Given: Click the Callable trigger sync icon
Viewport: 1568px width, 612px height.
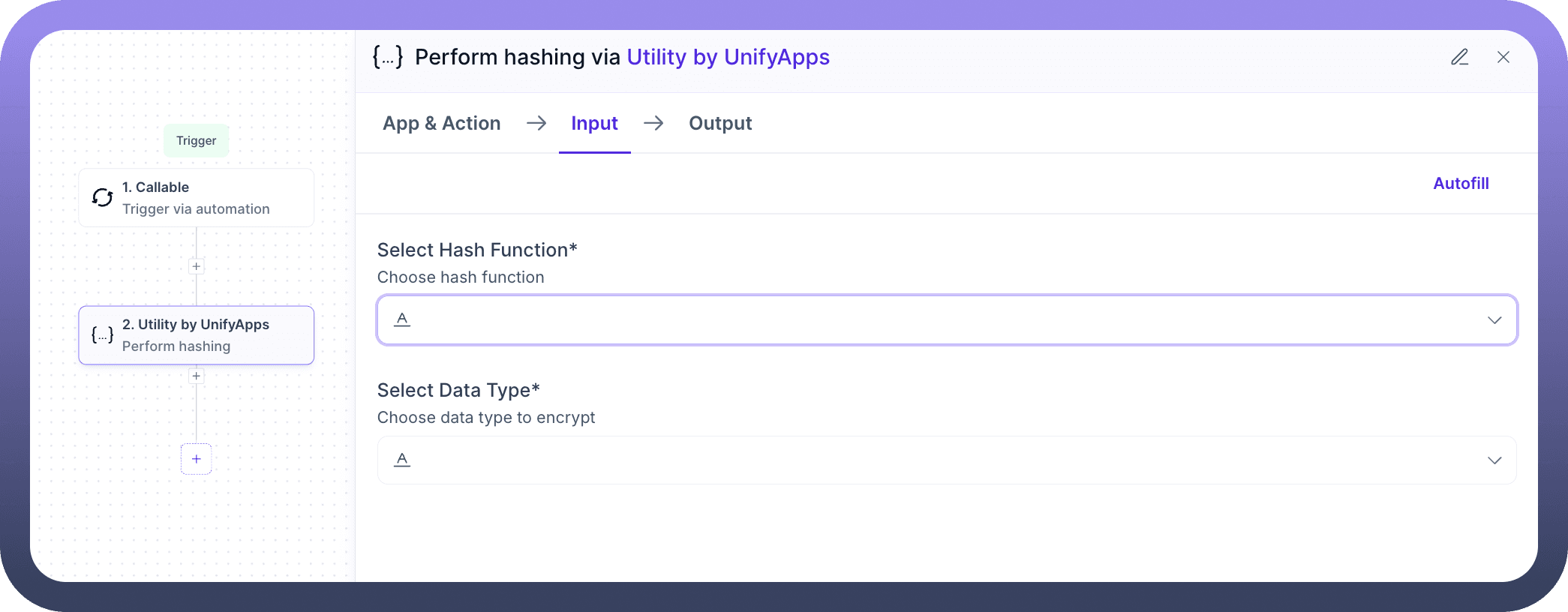Looking at the screenshot, I should tap(103, 197).
